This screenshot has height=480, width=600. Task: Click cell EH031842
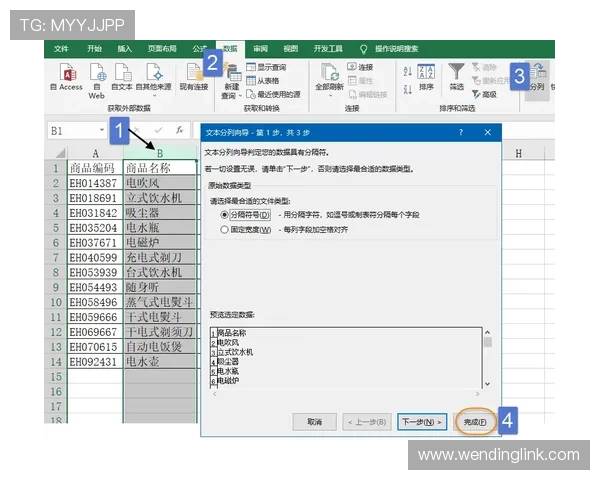(95, 213)
